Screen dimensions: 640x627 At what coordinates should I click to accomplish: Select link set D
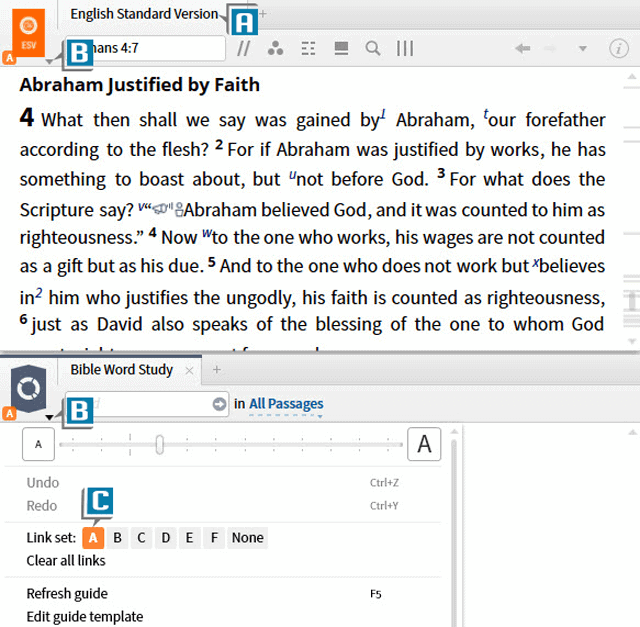click(x=165, y=538)
